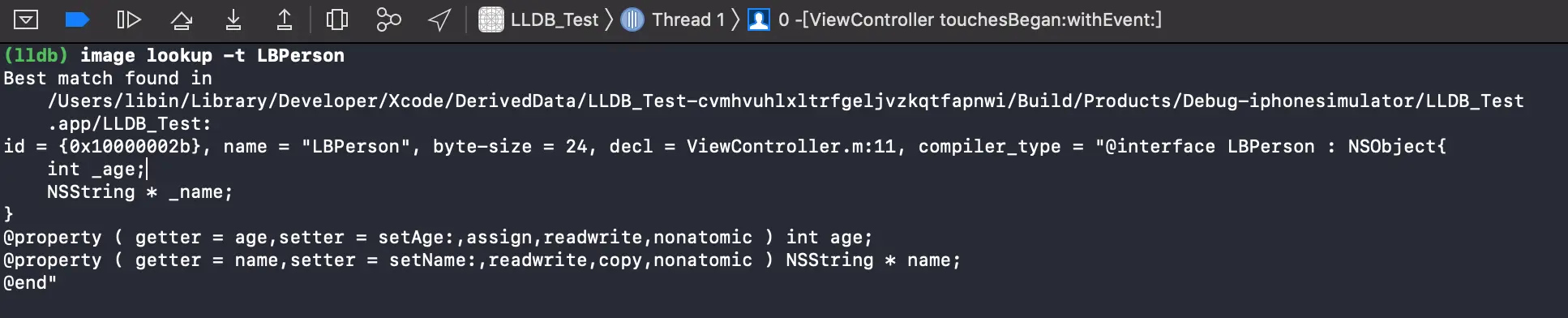This screenshot has height=318, width=1568.
Task: Toggle the breakpoints activation button
Action: tap(77, 19)
